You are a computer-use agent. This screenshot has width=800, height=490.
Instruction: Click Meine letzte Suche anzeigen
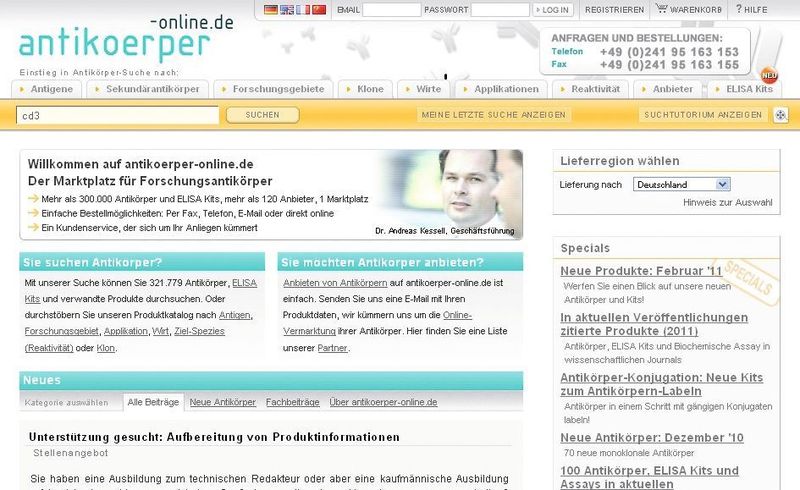(x=493, y=115)
